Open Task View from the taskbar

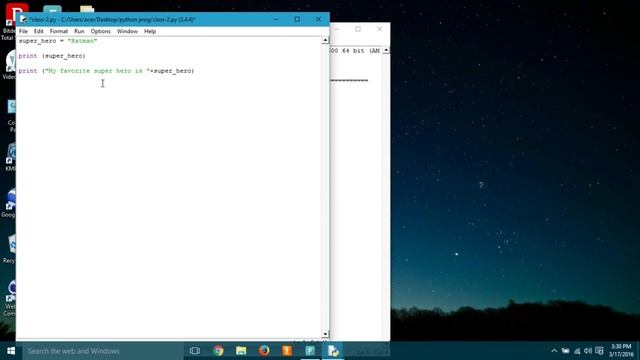point(195,351)
